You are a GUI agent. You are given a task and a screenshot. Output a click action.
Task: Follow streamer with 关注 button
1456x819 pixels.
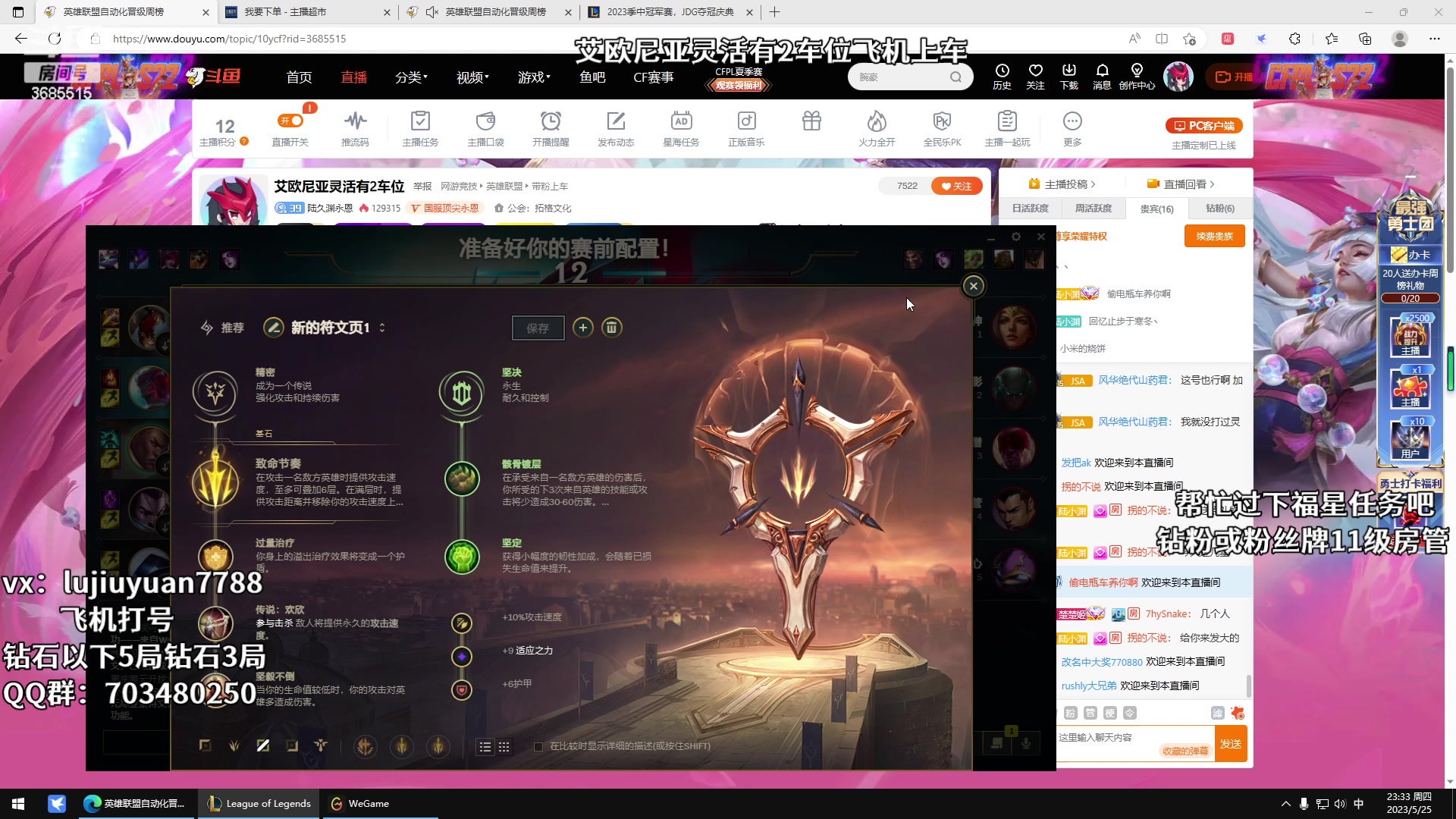[956, 186]
